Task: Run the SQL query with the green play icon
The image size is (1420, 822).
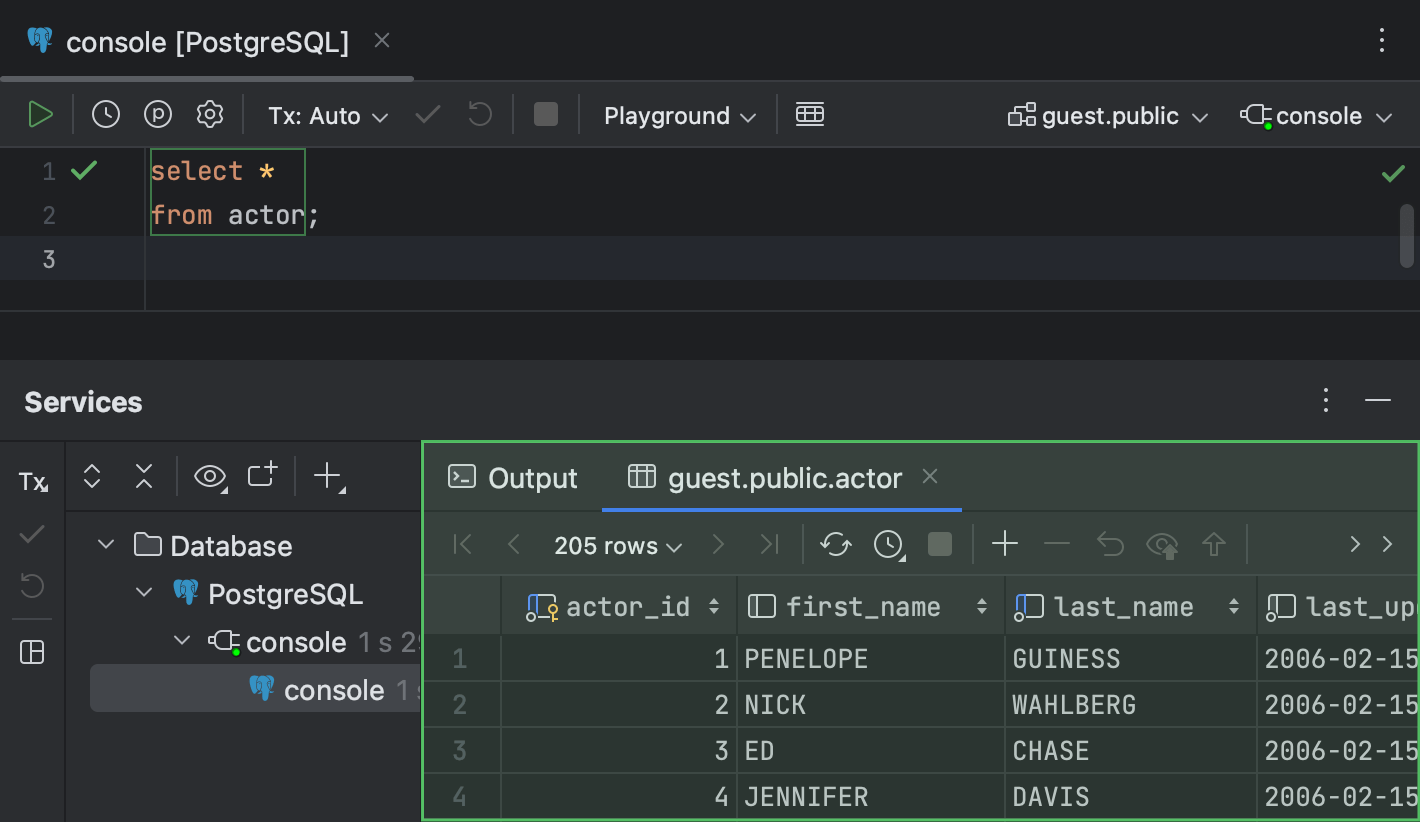Action: 41,114
